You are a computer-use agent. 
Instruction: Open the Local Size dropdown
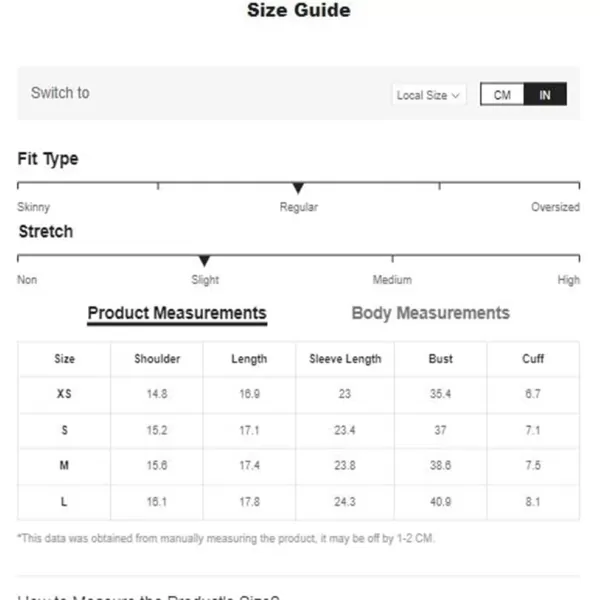[x=428, y=95]
